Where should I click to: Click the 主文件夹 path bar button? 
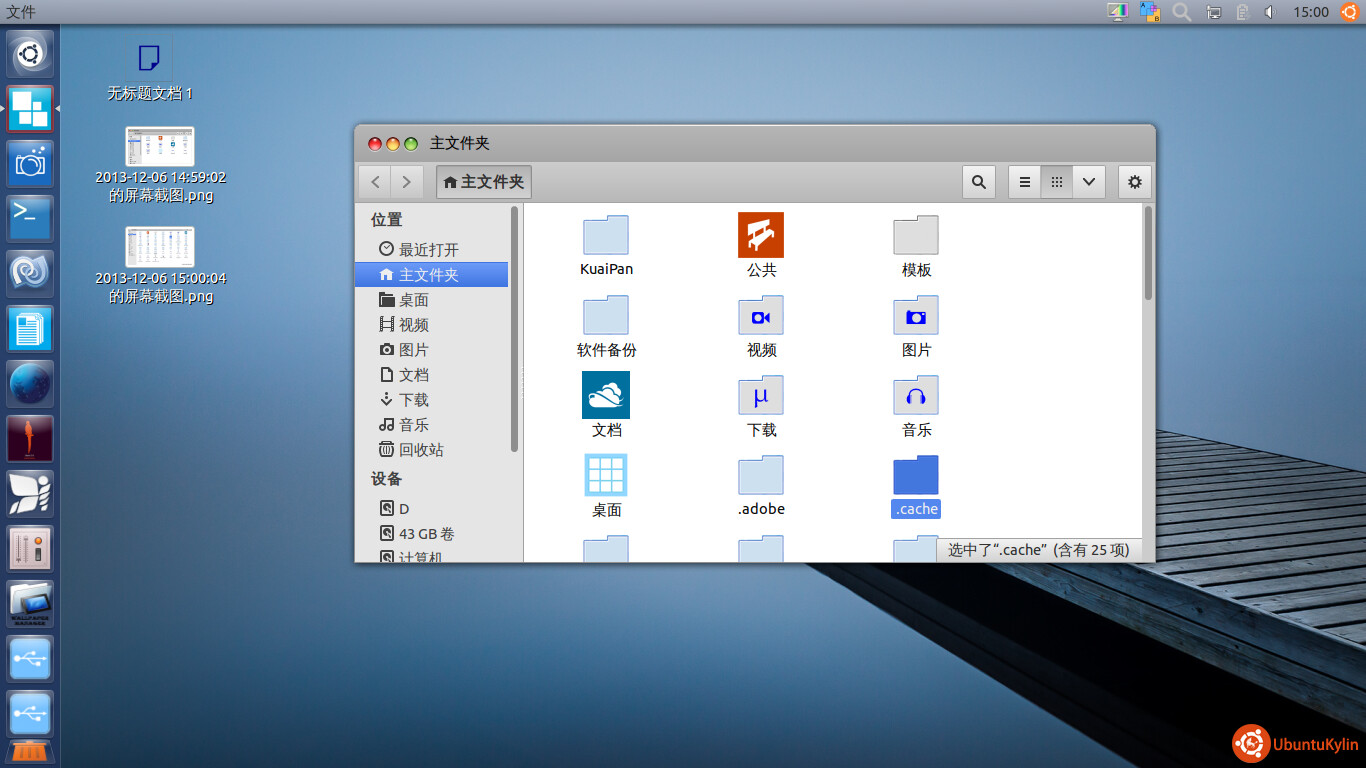(x=484, y=182)
